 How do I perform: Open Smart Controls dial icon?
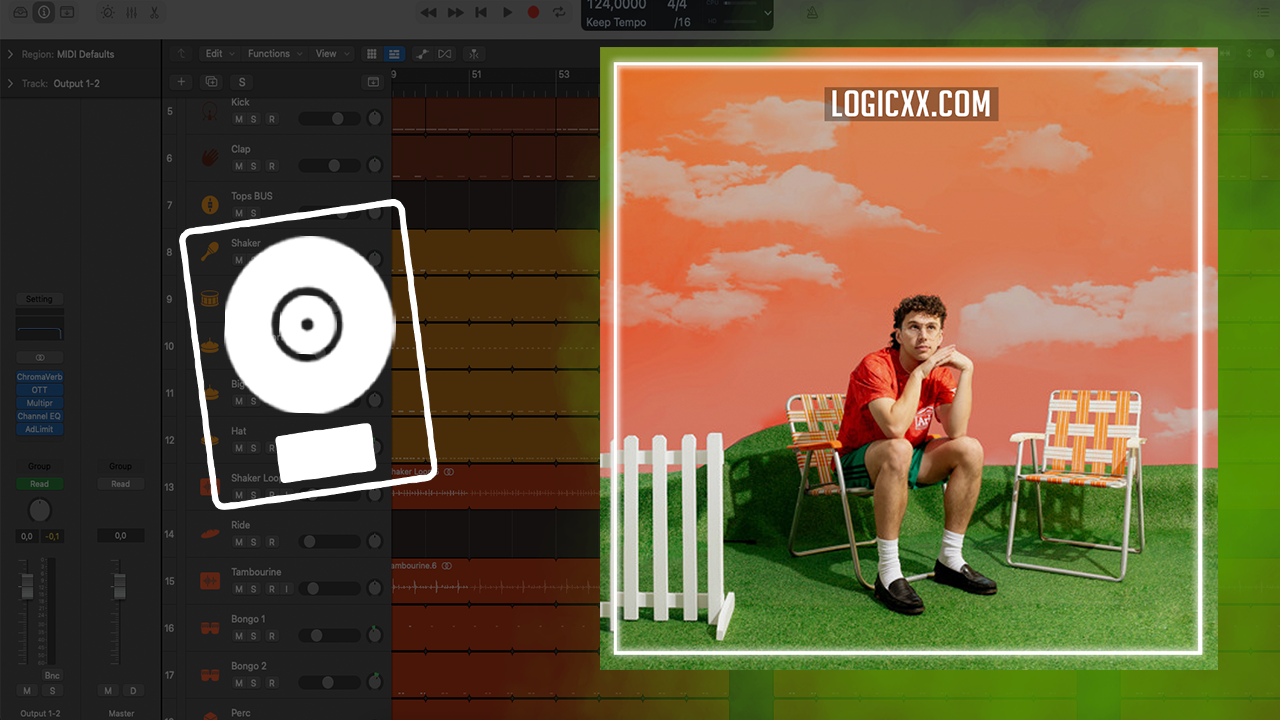(107, 12)
